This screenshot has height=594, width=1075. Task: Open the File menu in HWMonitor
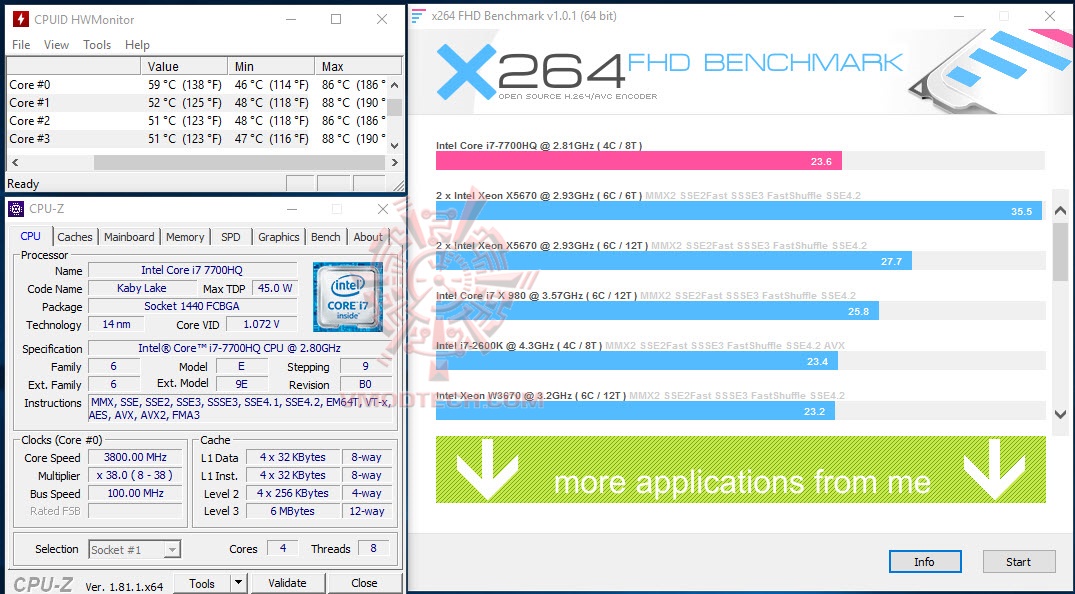21,45
